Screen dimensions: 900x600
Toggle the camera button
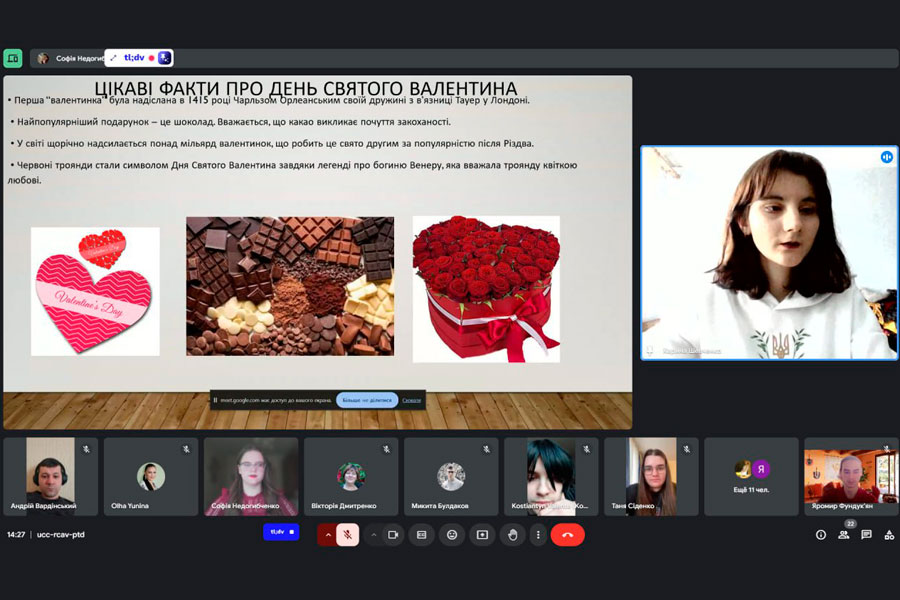(x=393, y=535)
